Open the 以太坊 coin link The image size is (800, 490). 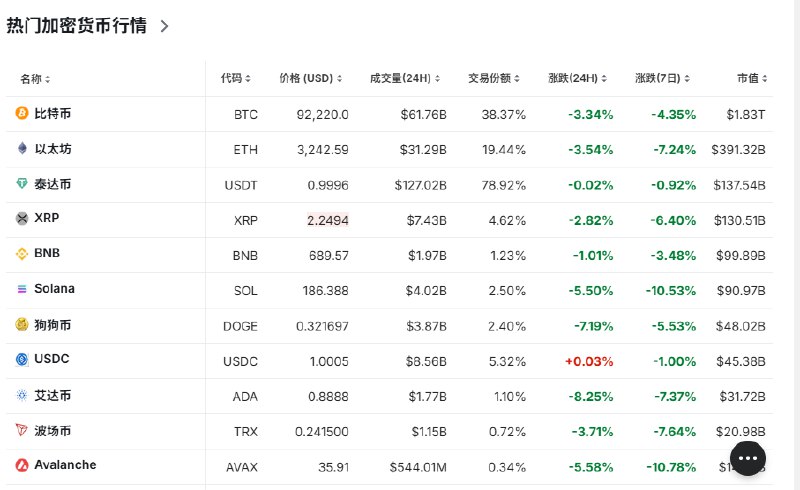click(x=53, y=149)
